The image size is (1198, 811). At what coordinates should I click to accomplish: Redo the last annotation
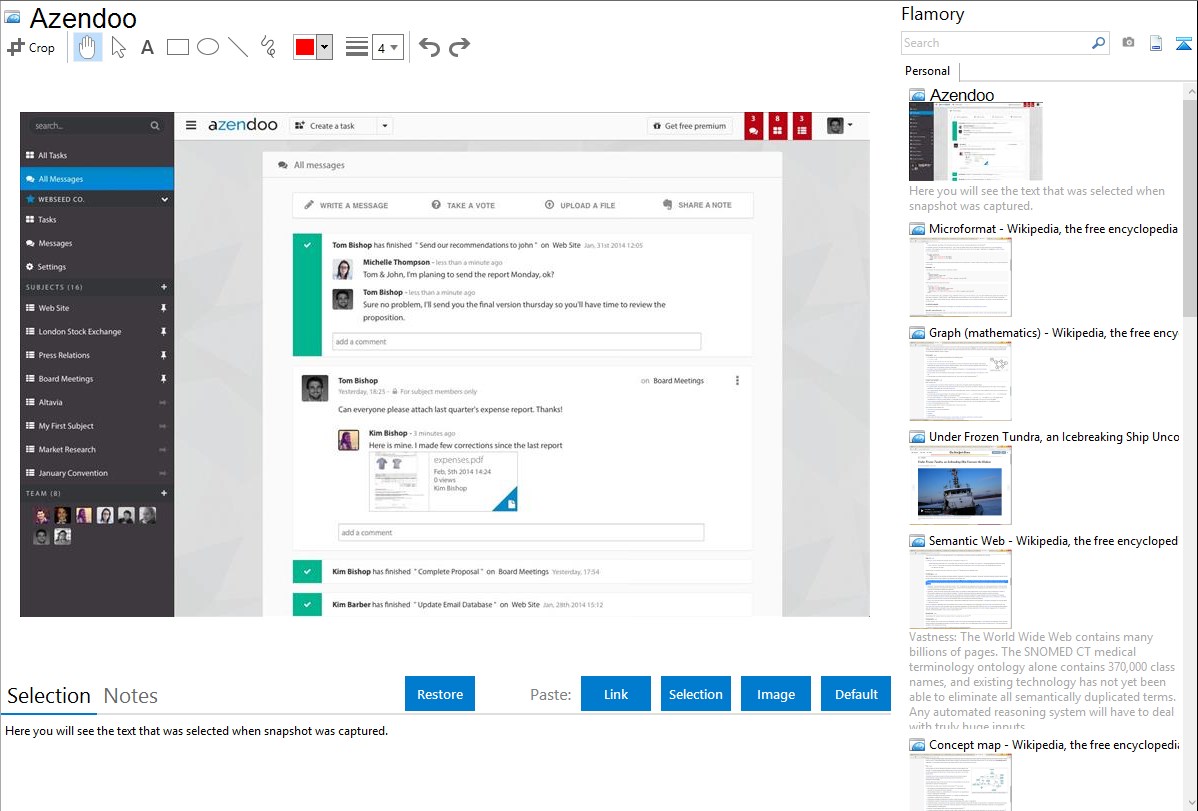459,47
